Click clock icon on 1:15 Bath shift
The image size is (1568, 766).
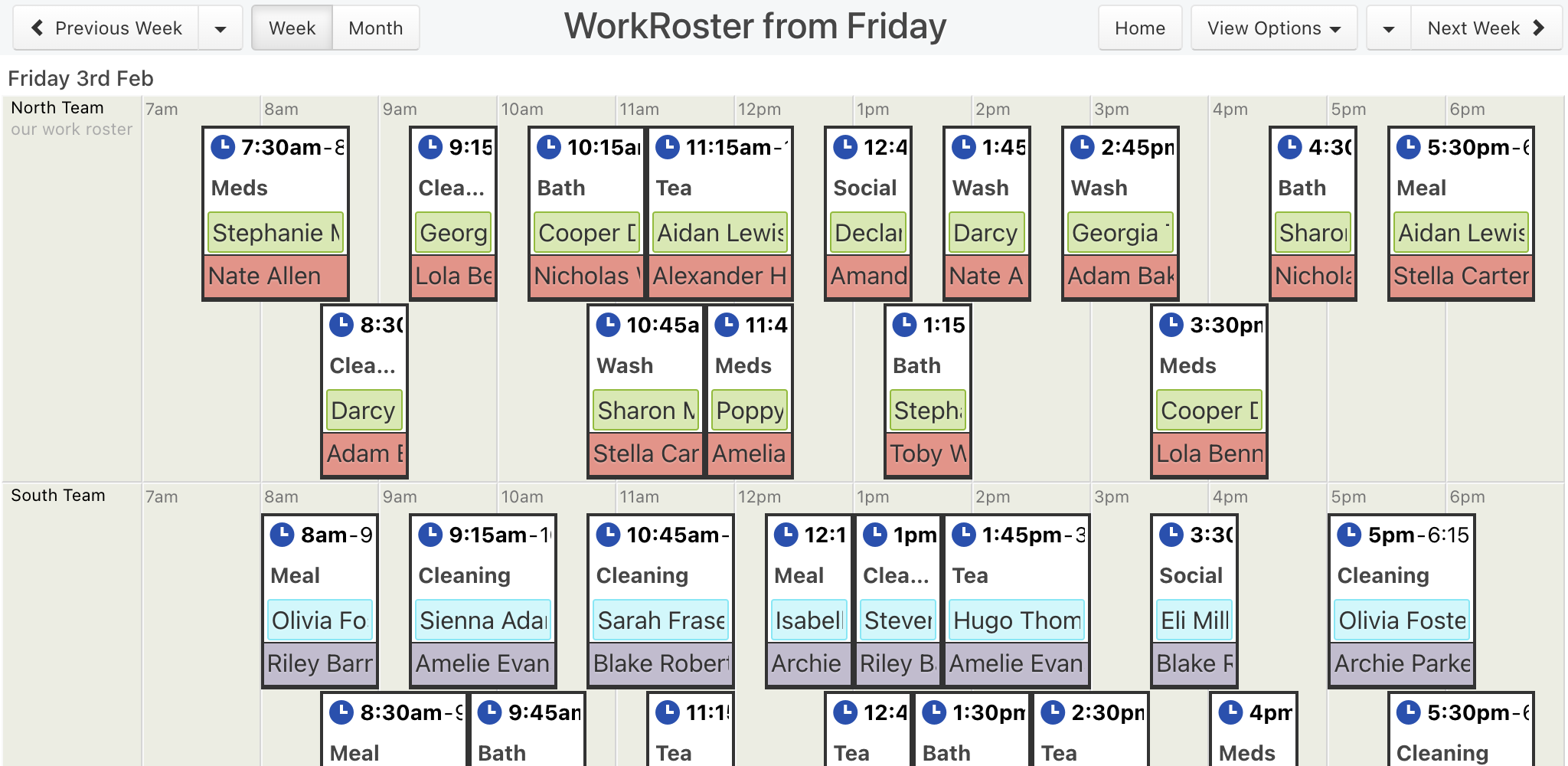click(905, 324)
